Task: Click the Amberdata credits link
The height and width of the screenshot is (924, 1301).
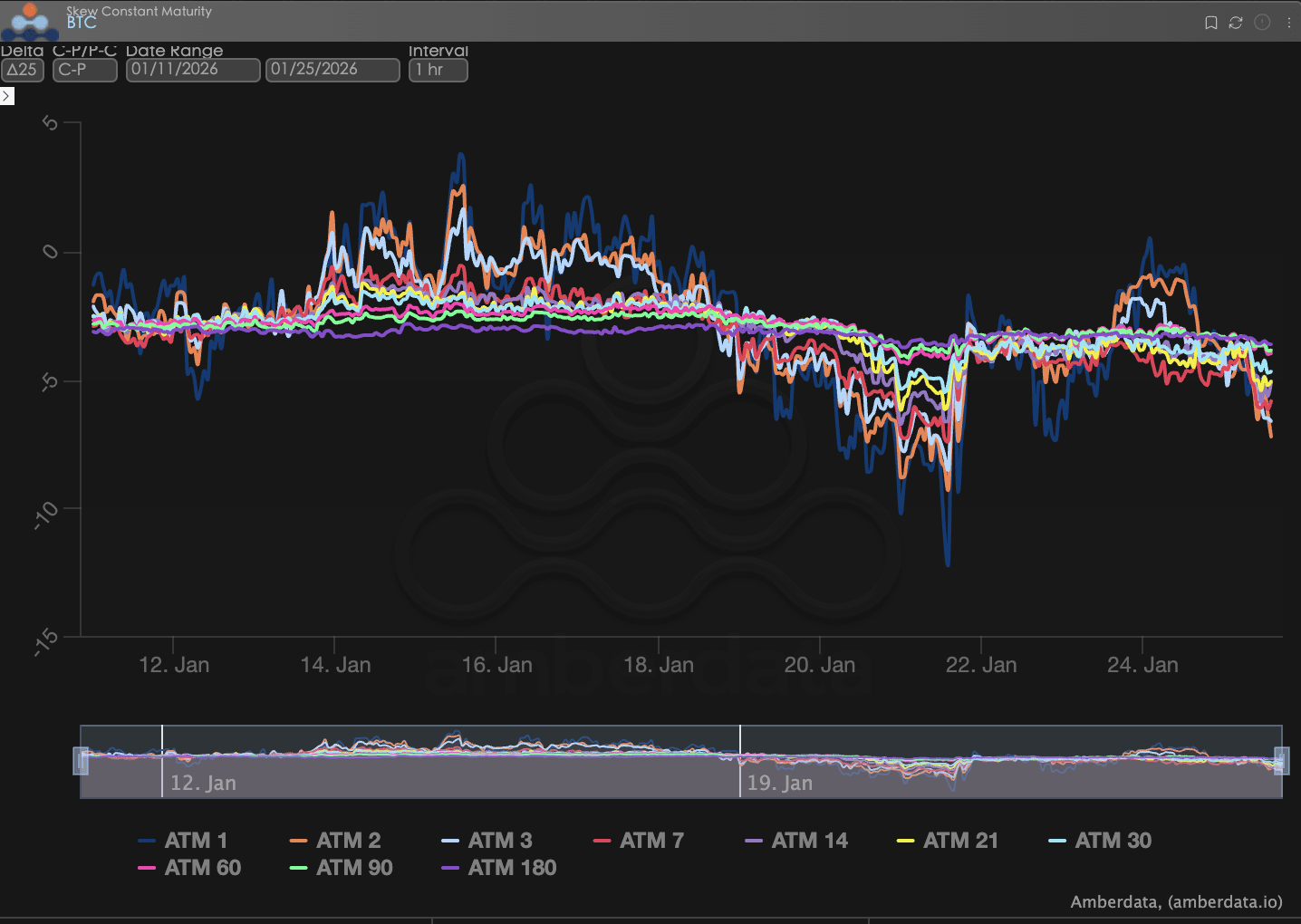Action: (1176, 902)
